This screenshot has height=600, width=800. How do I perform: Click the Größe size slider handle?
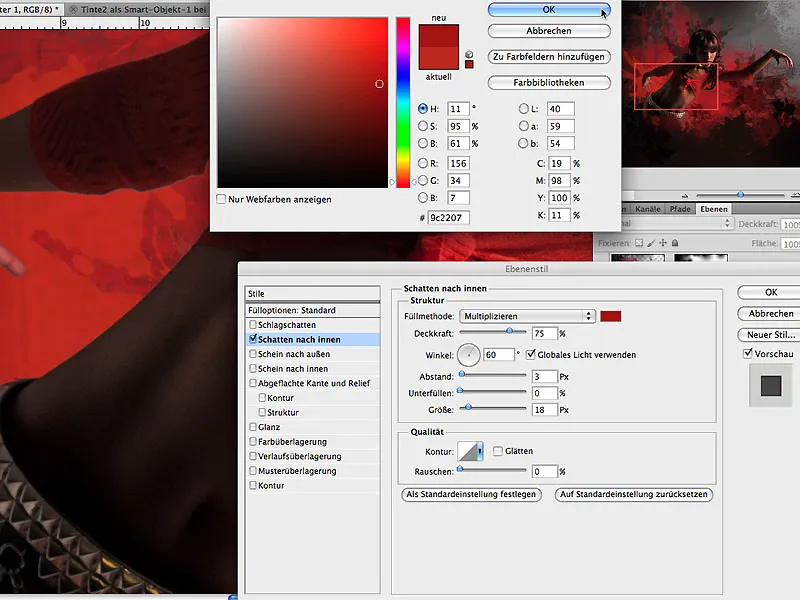coord(468,407)
